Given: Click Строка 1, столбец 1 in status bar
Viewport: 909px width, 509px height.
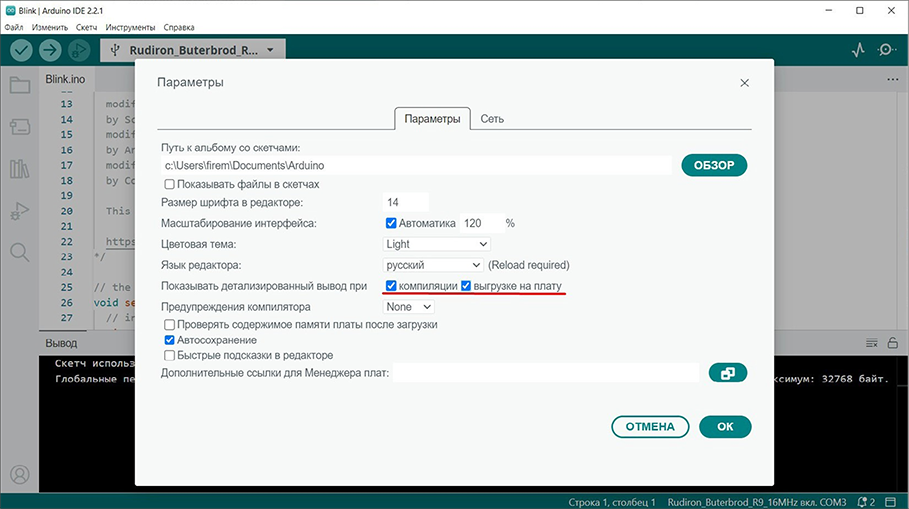Looking at the screenshot, I should coord(612,502).
